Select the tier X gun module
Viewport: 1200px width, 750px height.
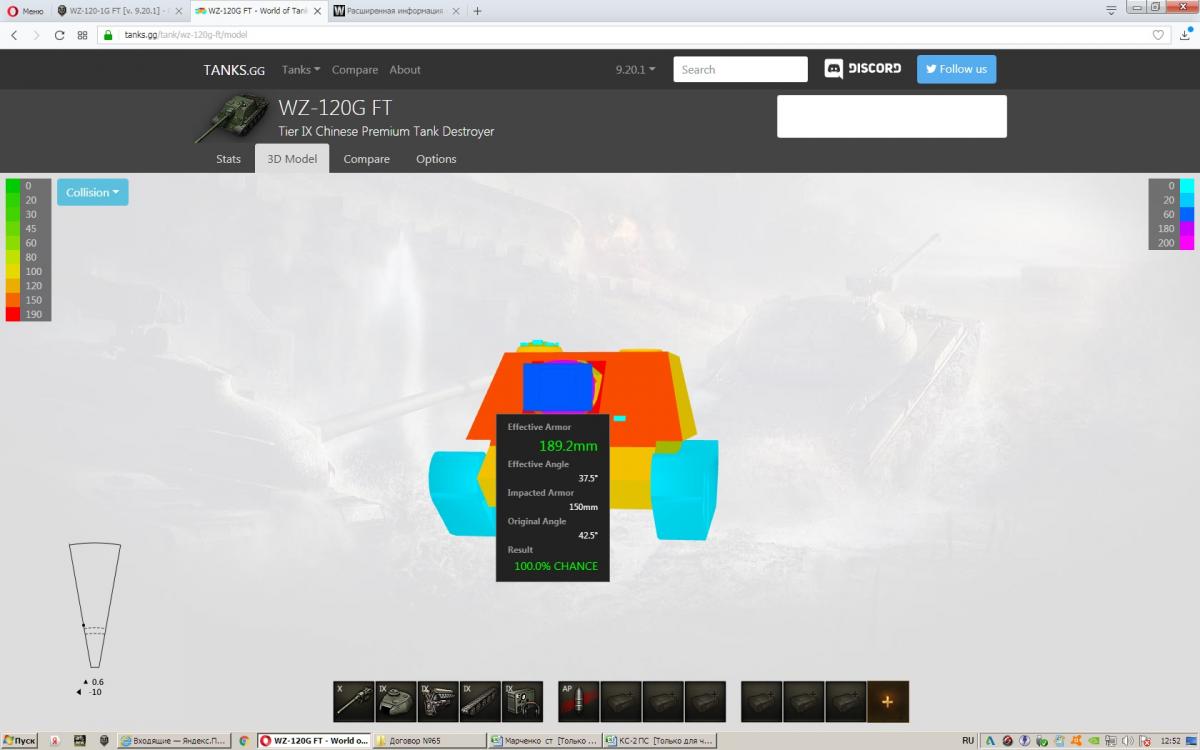tap(353, 701)
